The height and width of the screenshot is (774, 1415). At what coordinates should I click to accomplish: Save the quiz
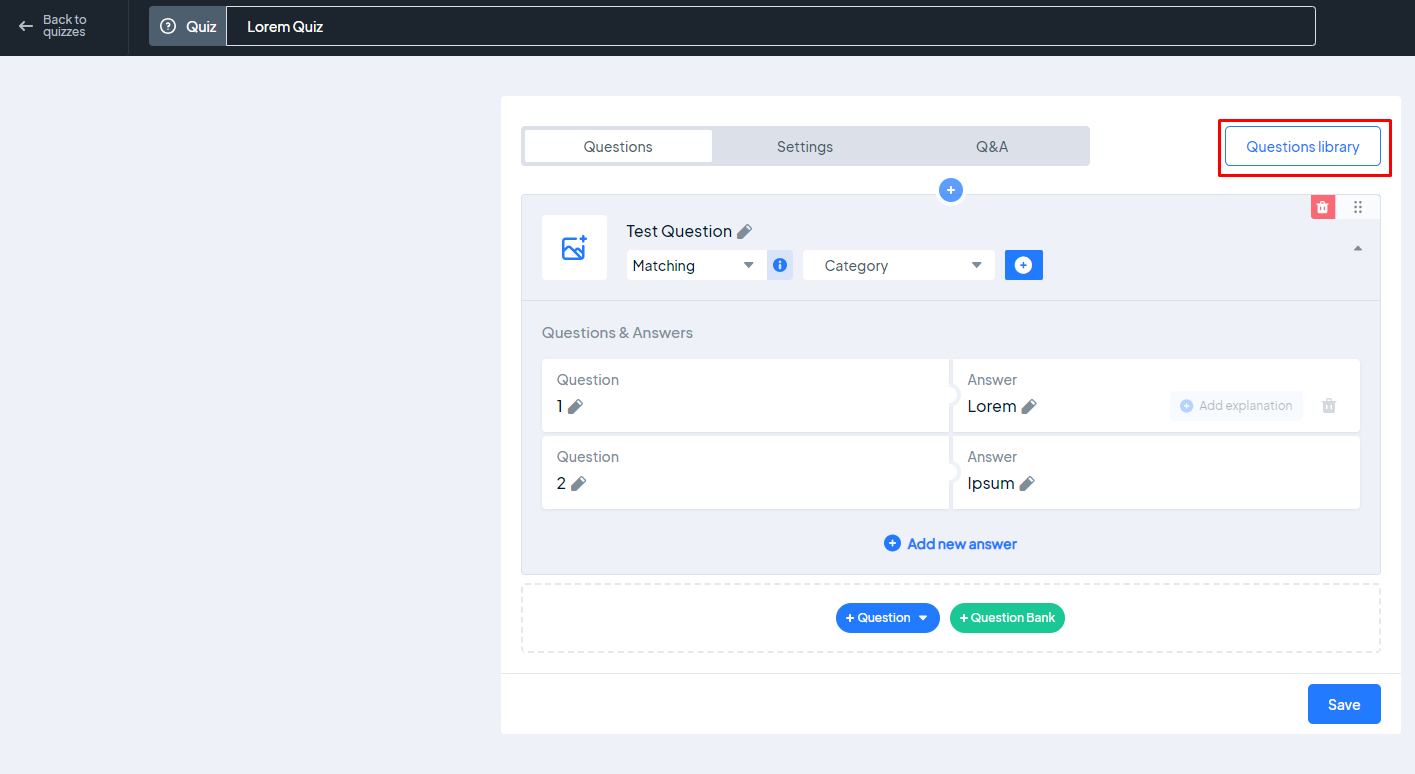pyautogui.click(x=1344, y=704)
